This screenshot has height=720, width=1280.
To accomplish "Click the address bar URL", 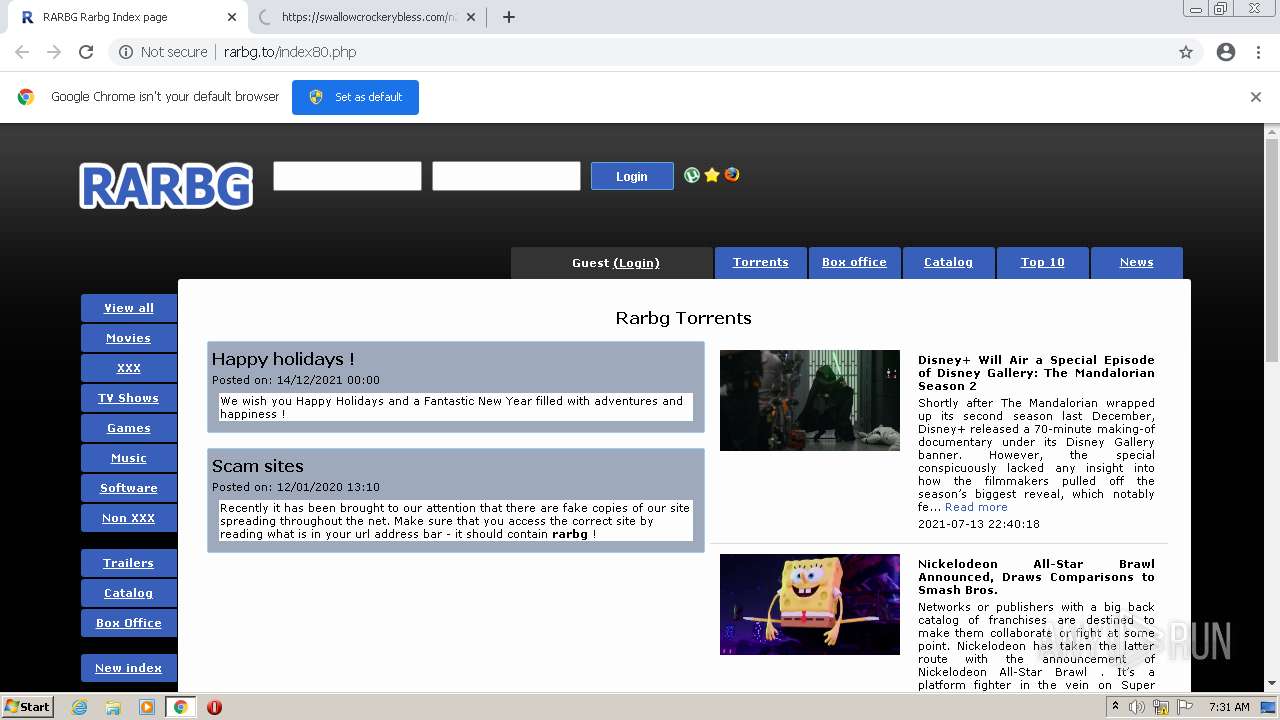I will click(290, 52).
